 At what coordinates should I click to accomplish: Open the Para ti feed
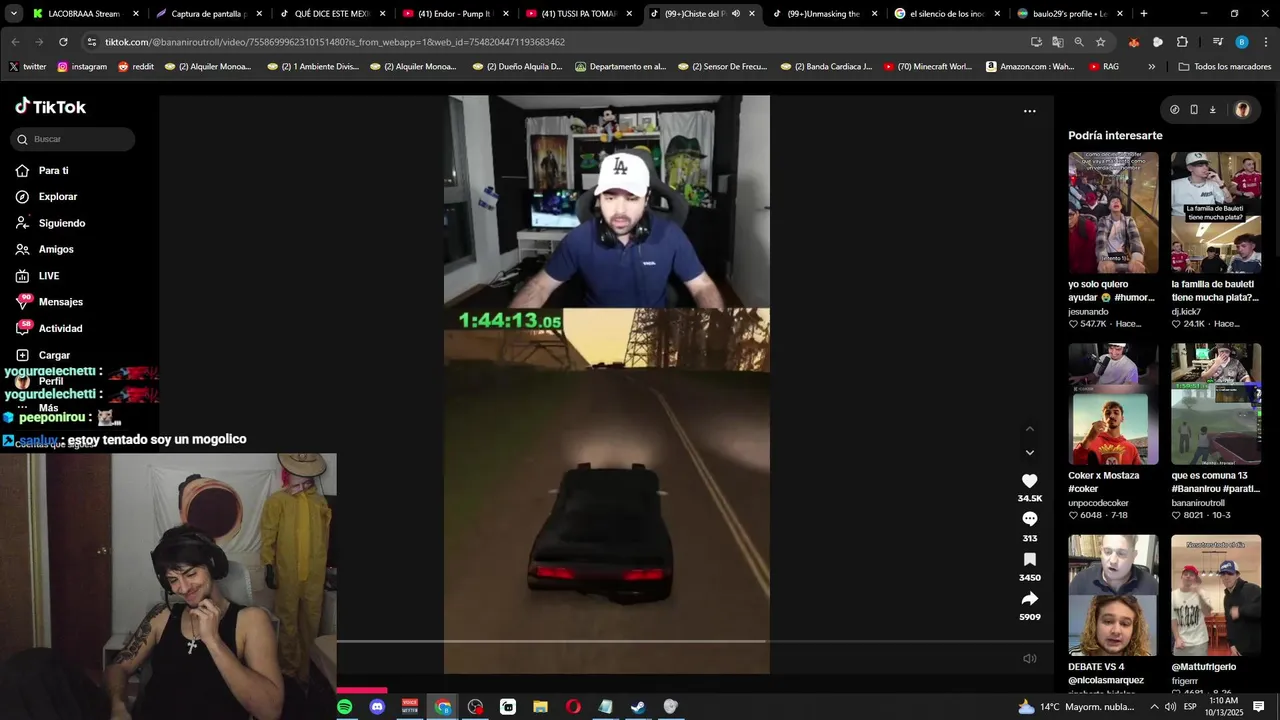pos(44,171)
